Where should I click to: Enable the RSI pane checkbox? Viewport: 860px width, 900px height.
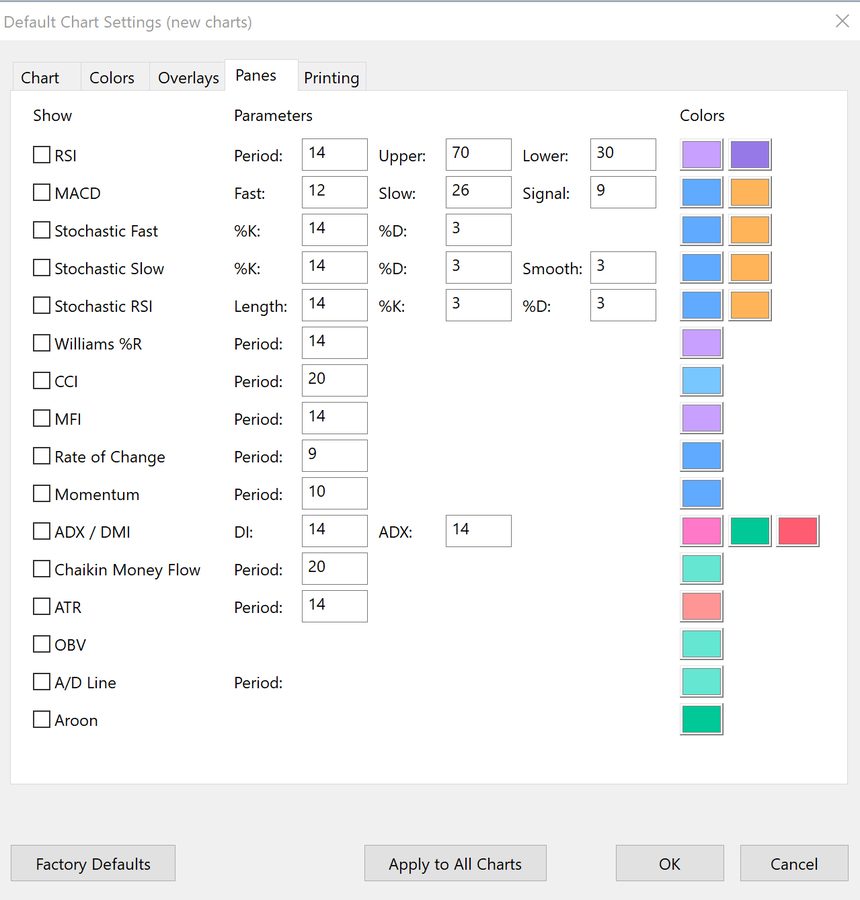pos(41,155)
